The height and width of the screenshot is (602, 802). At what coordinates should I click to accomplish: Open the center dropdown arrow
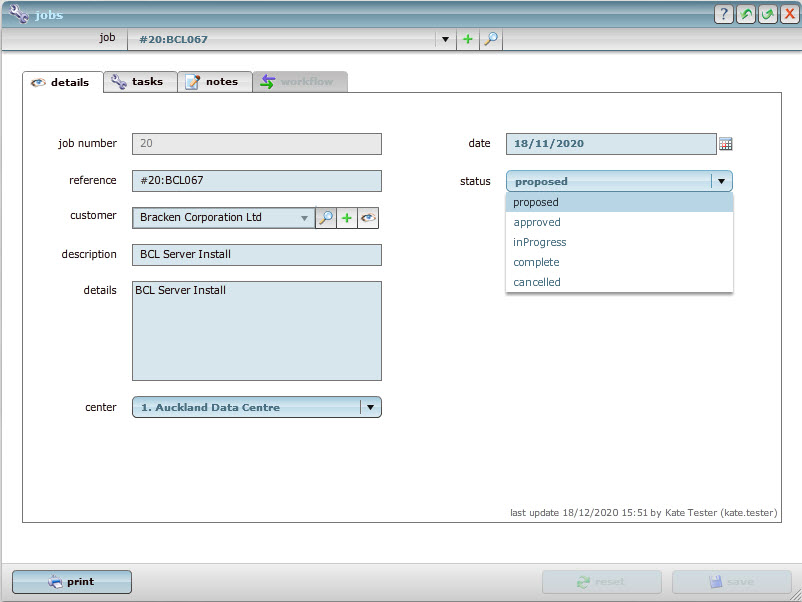click(370, 407)
